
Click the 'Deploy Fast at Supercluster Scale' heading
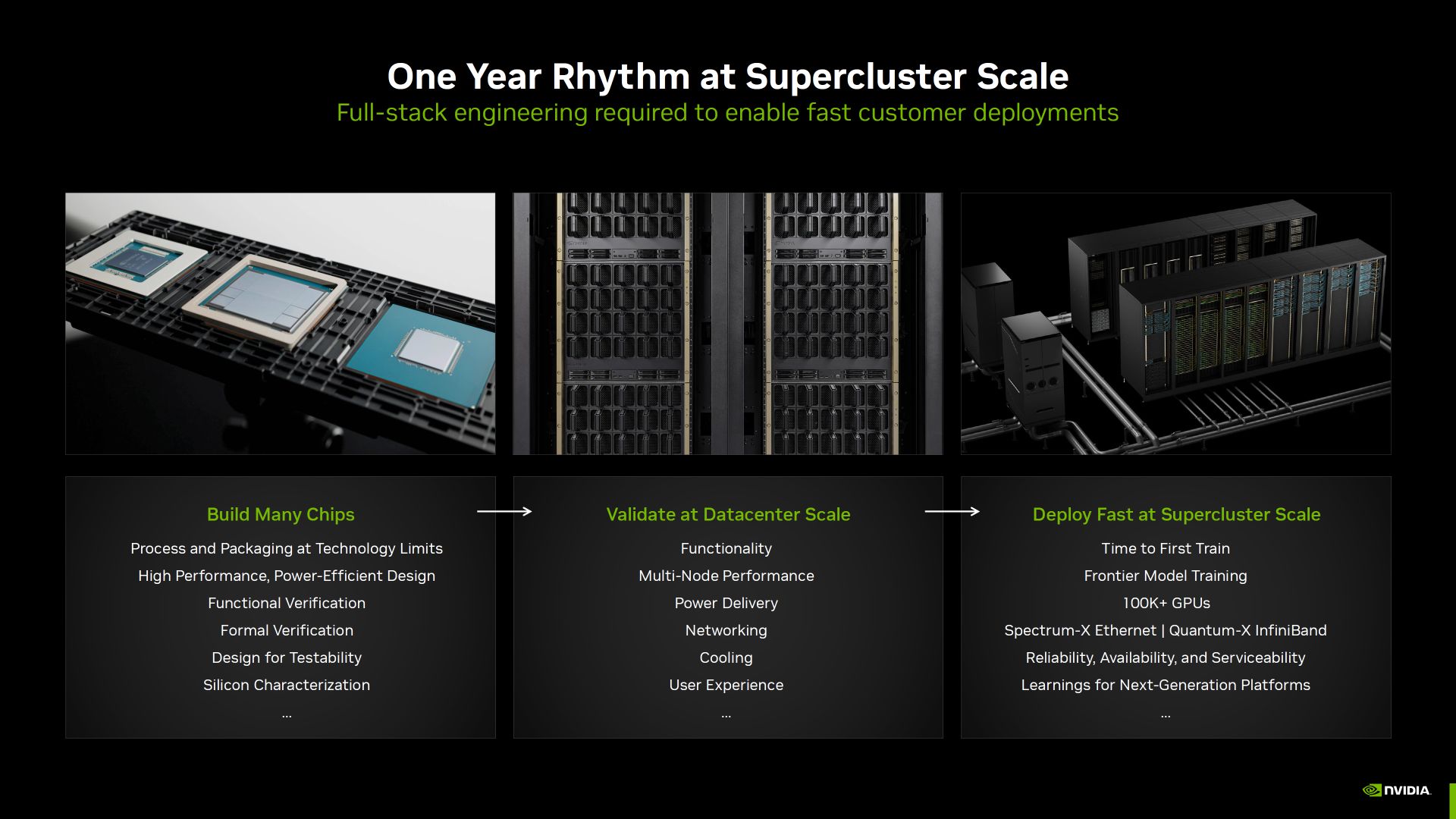pos(1176,514)
